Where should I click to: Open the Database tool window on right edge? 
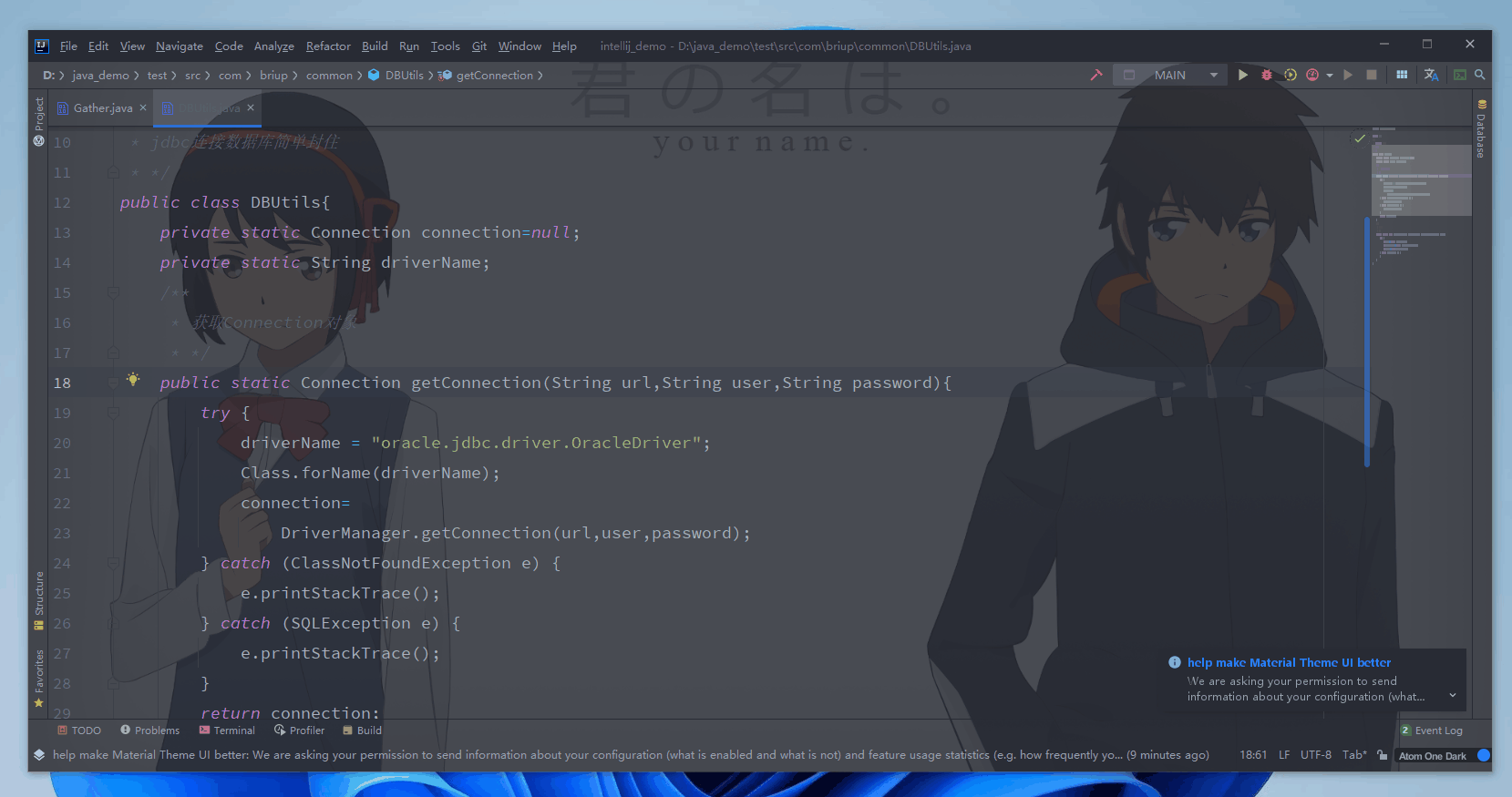[x=1481, y=129]
